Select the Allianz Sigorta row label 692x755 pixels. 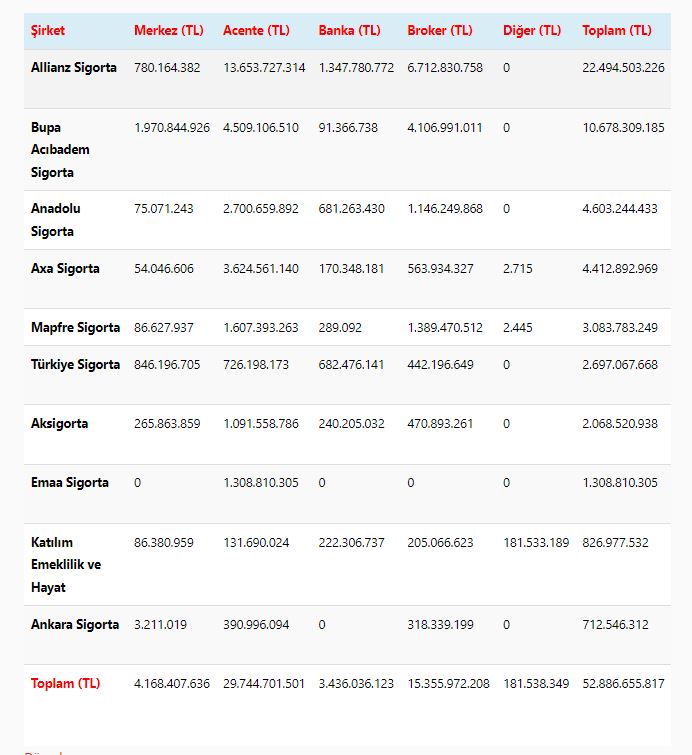[74, 68]
